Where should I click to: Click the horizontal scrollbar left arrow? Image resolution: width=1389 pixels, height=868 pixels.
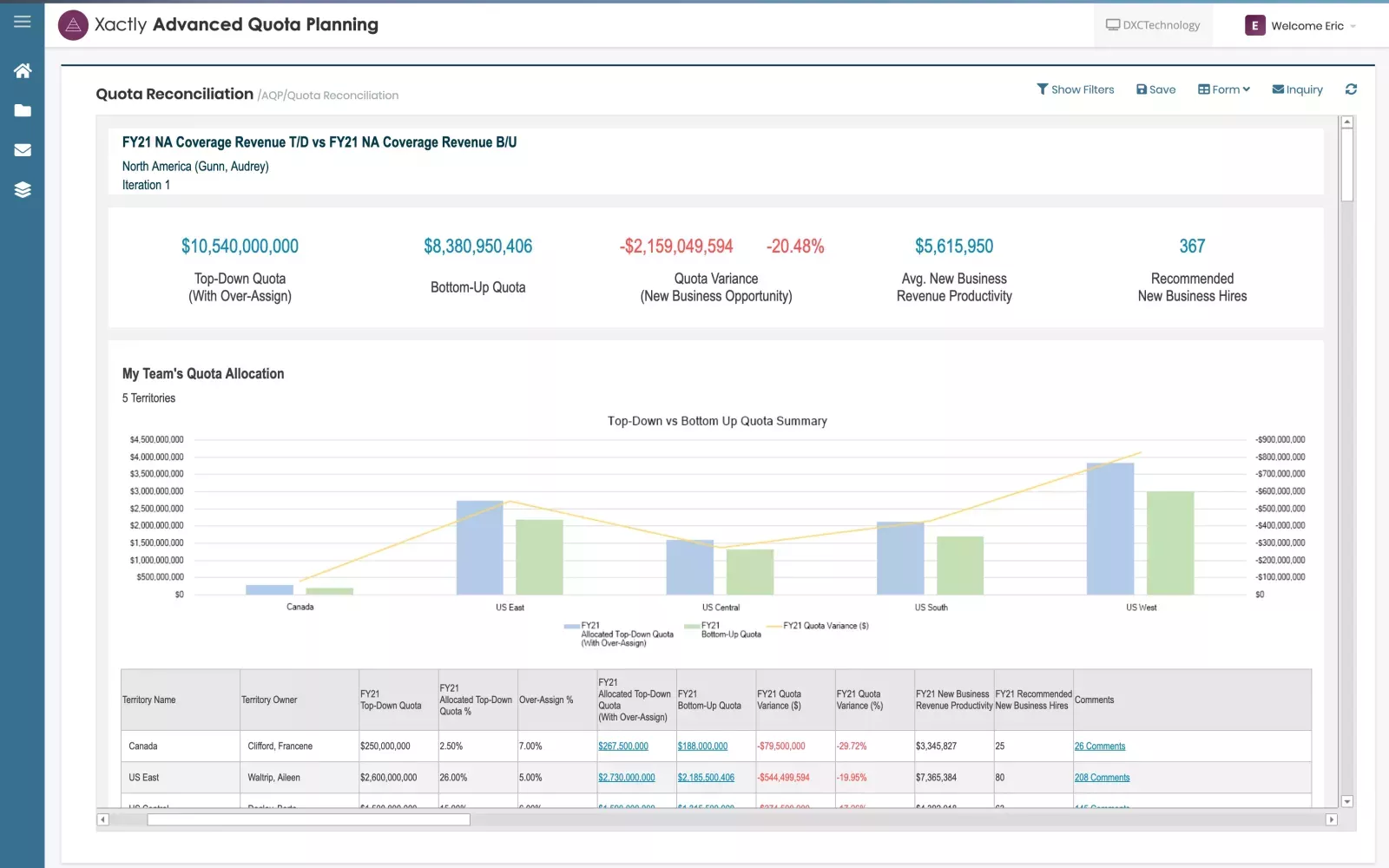(102, 819)
